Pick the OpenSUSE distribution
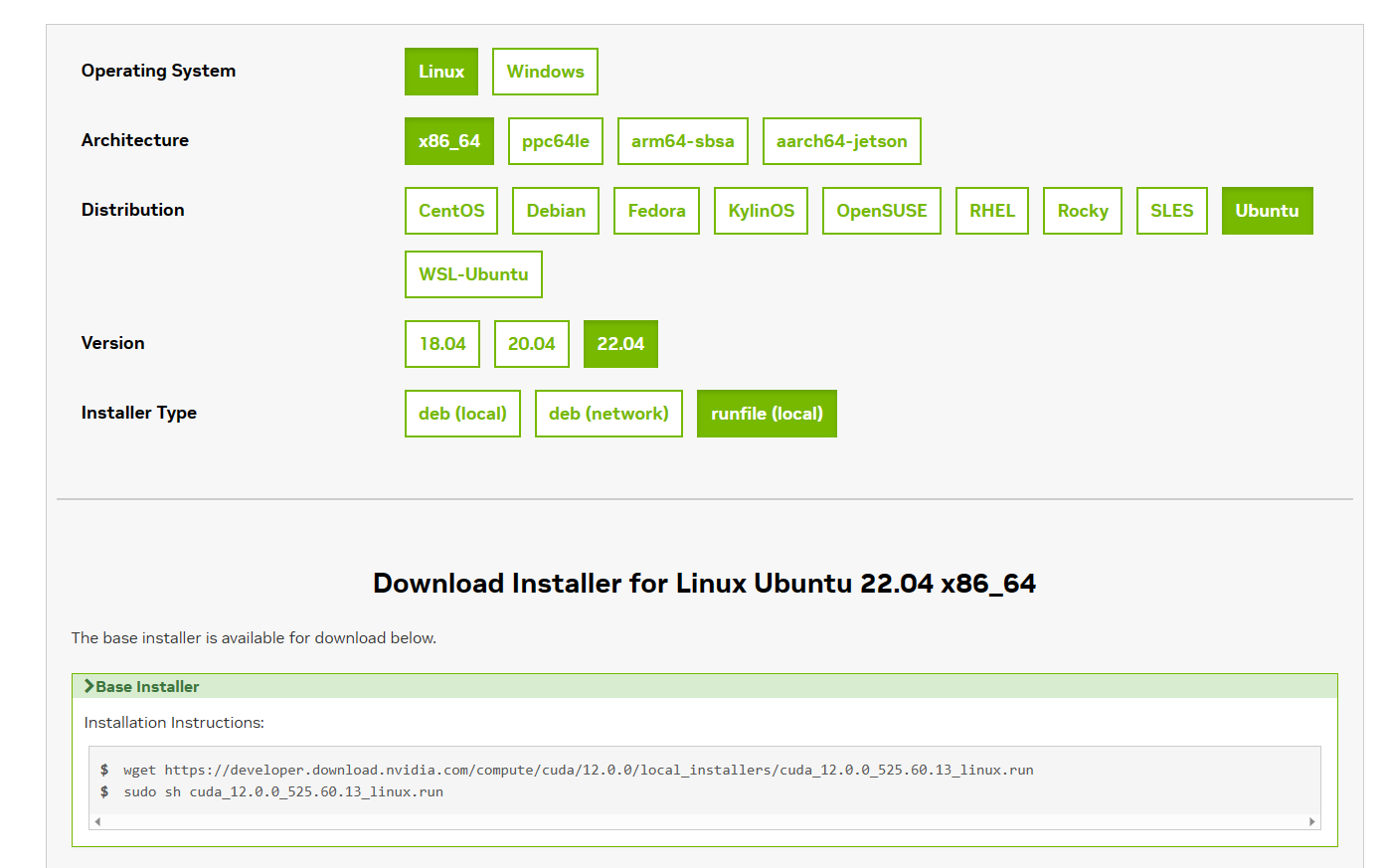The width and height of the screenshot is (1385, 868). tap(882, 211)
